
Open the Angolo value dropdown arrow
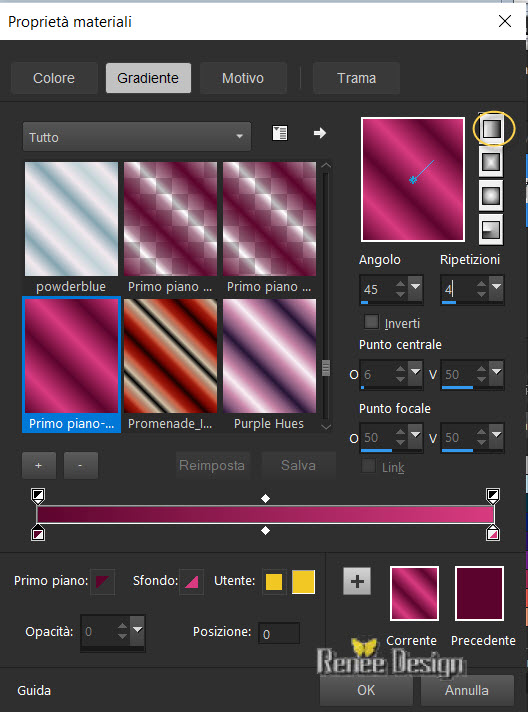point(415,287)
